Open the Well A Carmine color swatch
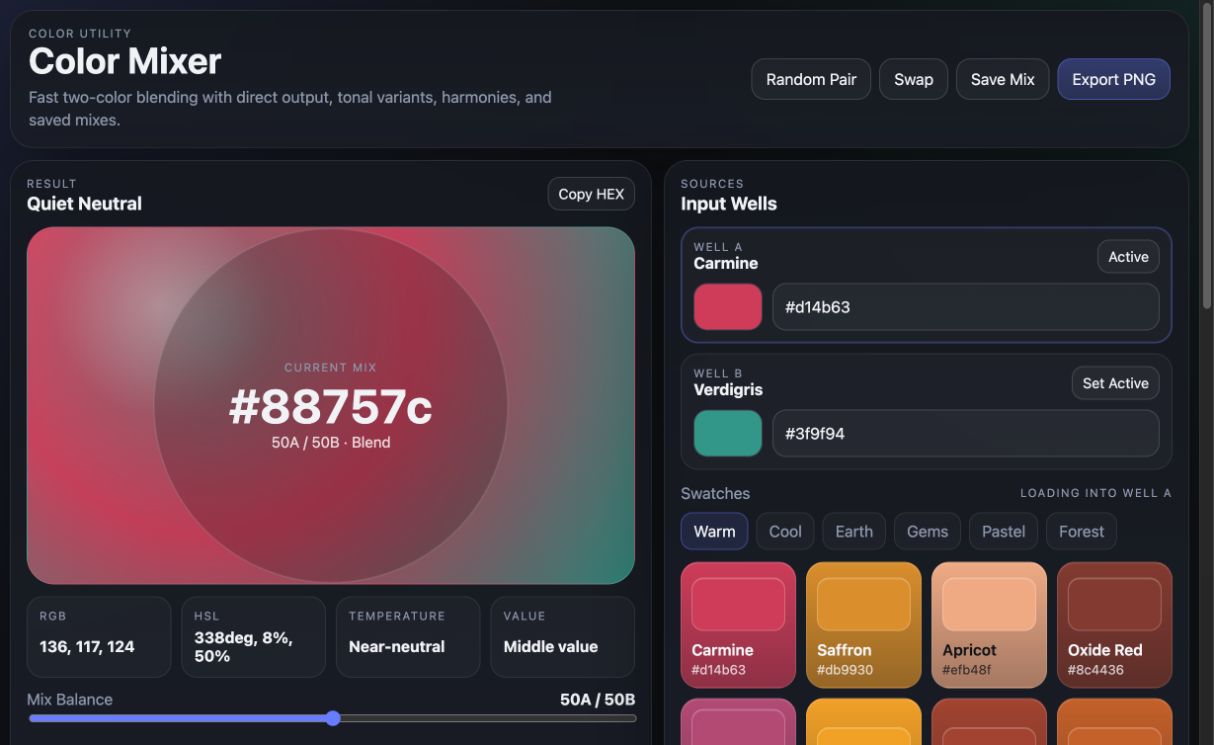 [728, 307]
